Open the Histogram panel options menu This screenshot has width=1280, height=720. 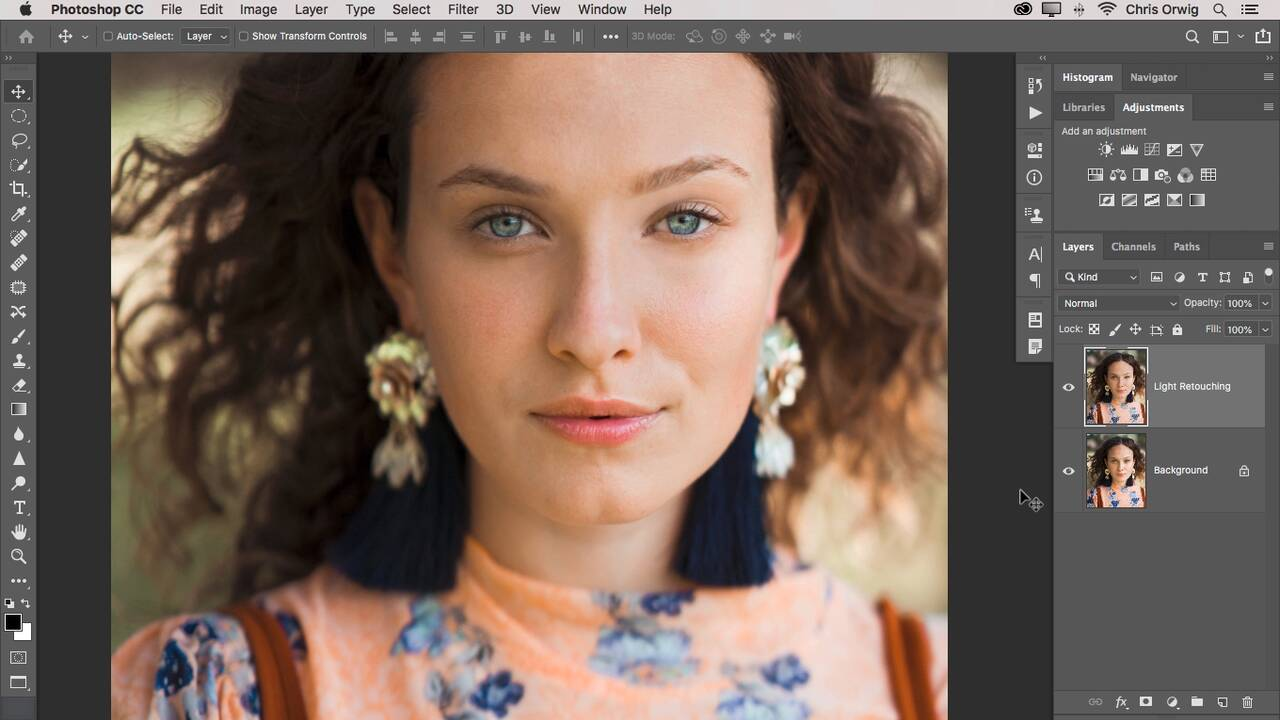(x=1268, y=77)
